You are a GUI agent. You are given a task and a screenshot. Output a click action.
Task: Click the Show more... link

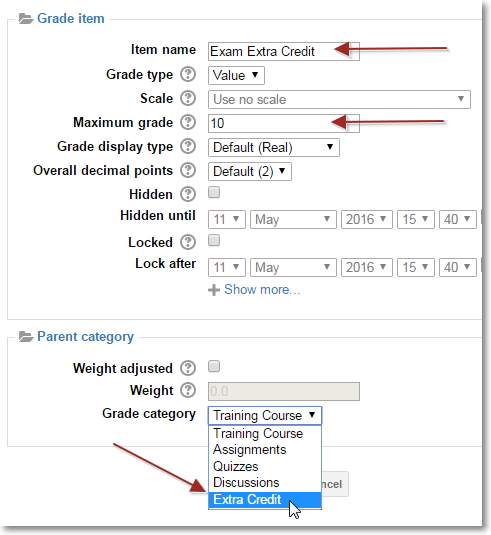click(x=262, y=290)
